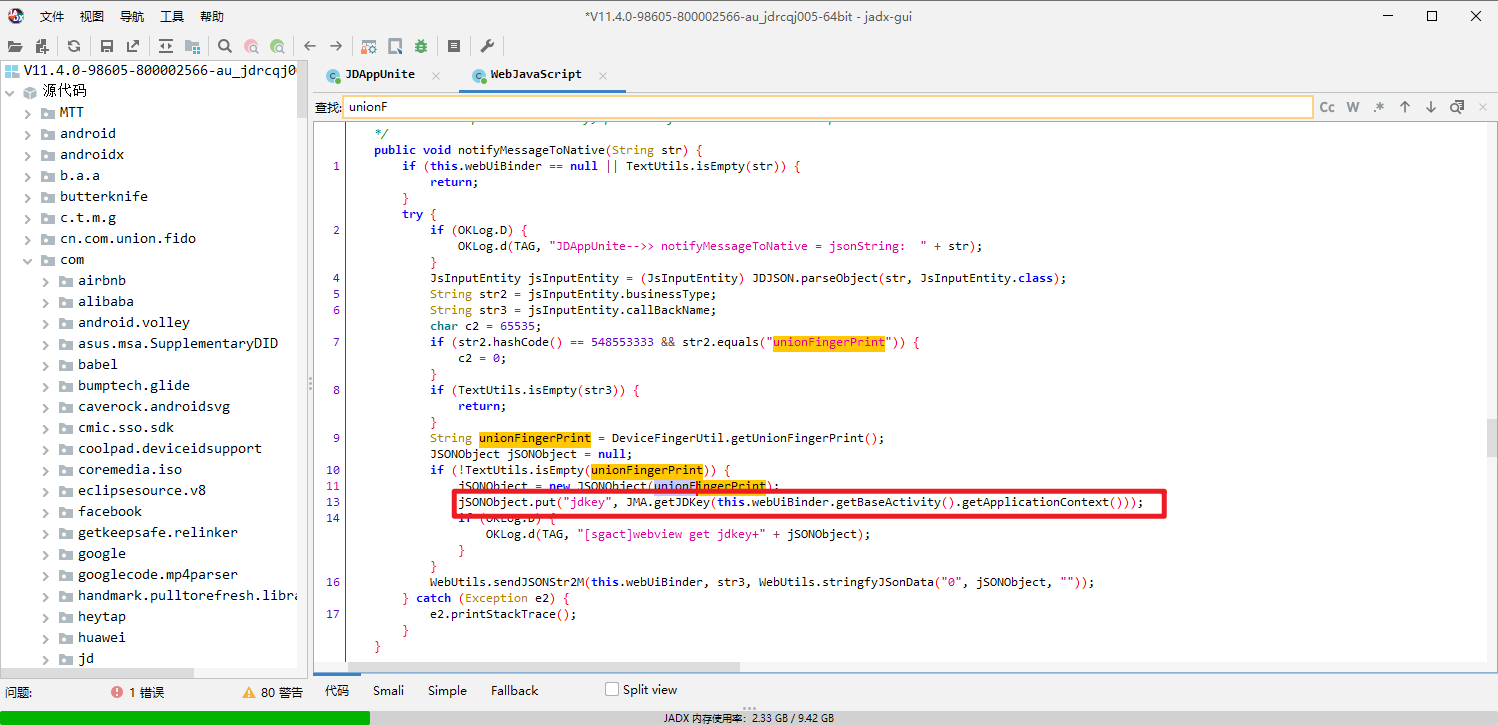
Task: Open text search with the magnifier icon
Action: [x=225, y=46]
